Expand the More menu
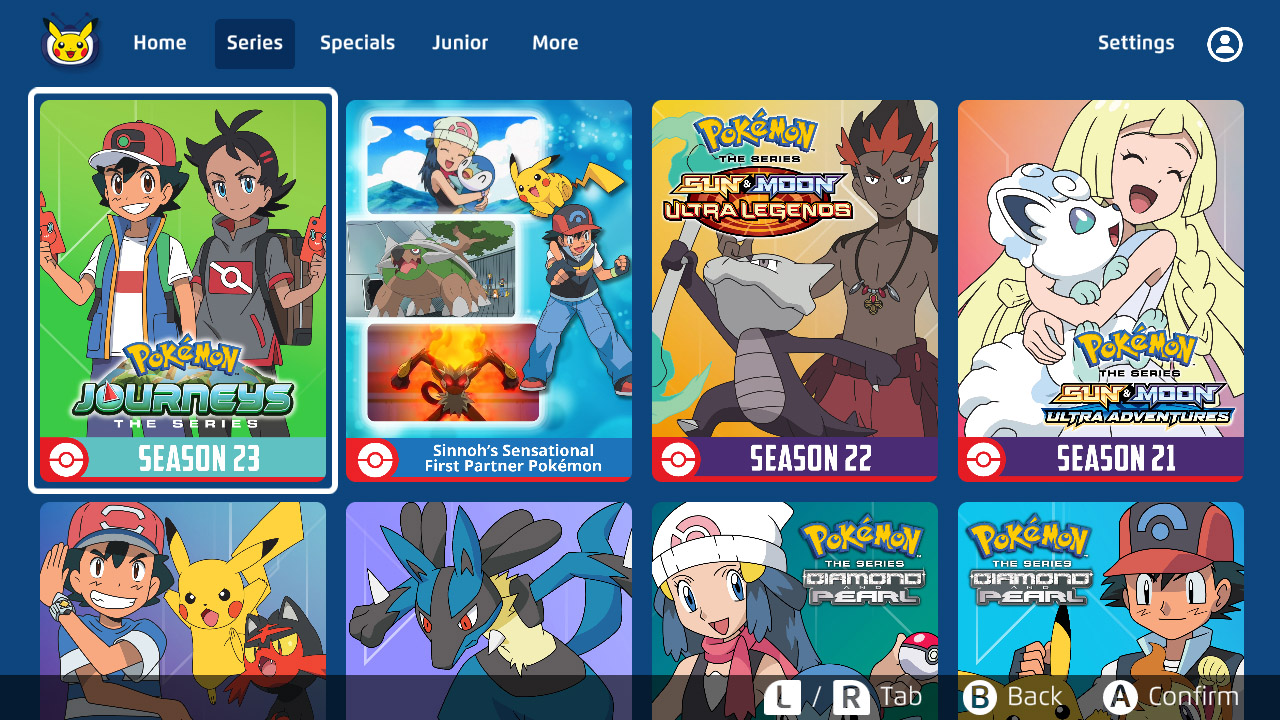The image size is (1280, 720). pos(555,43)
